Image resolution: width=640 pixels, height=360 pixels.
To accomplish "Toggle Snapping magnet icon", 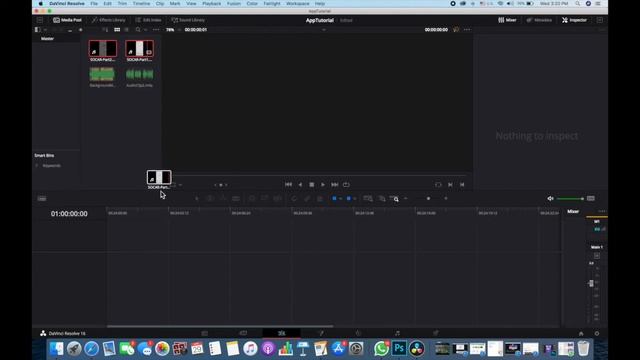I will tap(294, 199).
